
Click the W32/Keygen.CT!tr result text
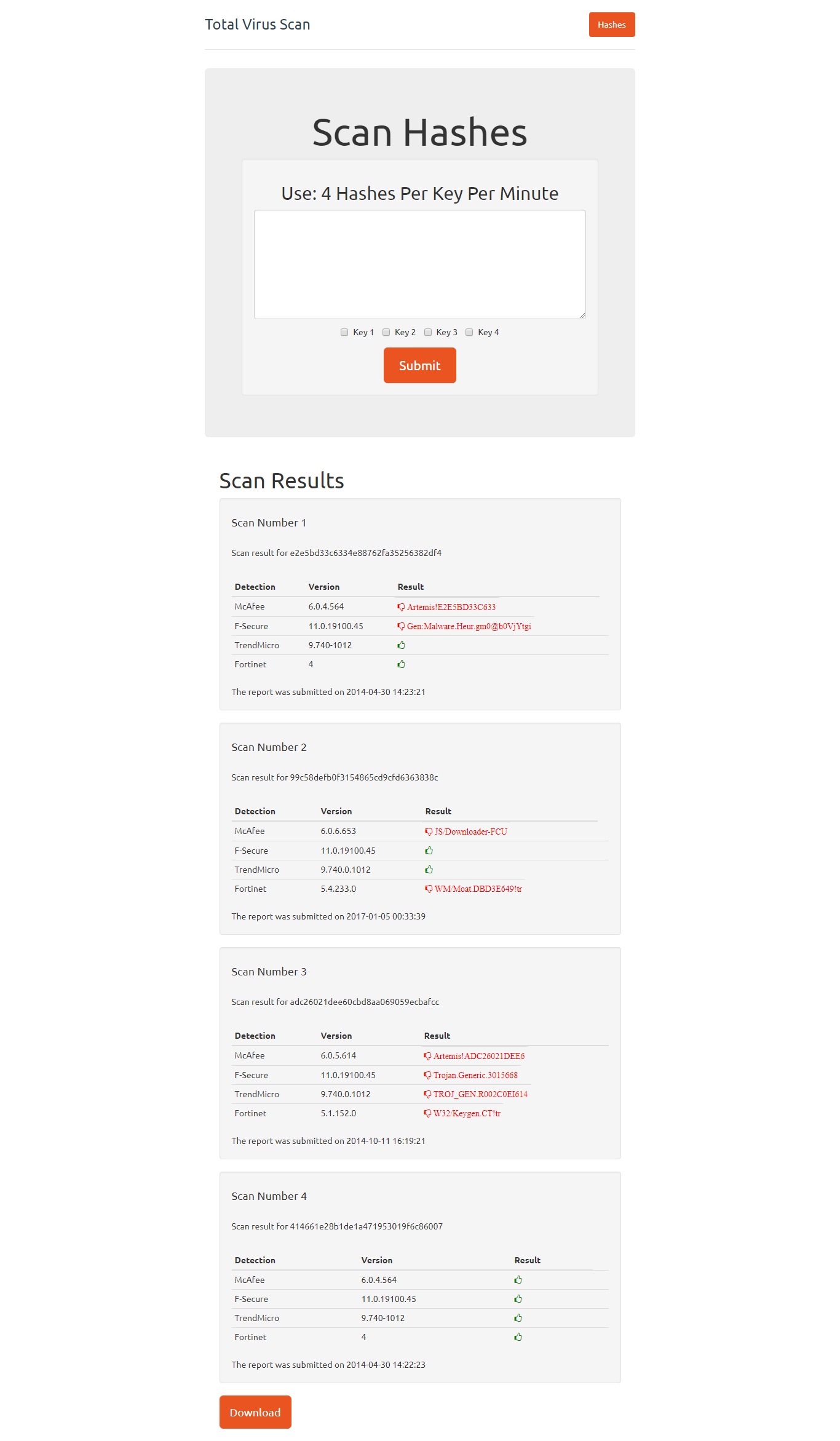[x=467, y=1113]
